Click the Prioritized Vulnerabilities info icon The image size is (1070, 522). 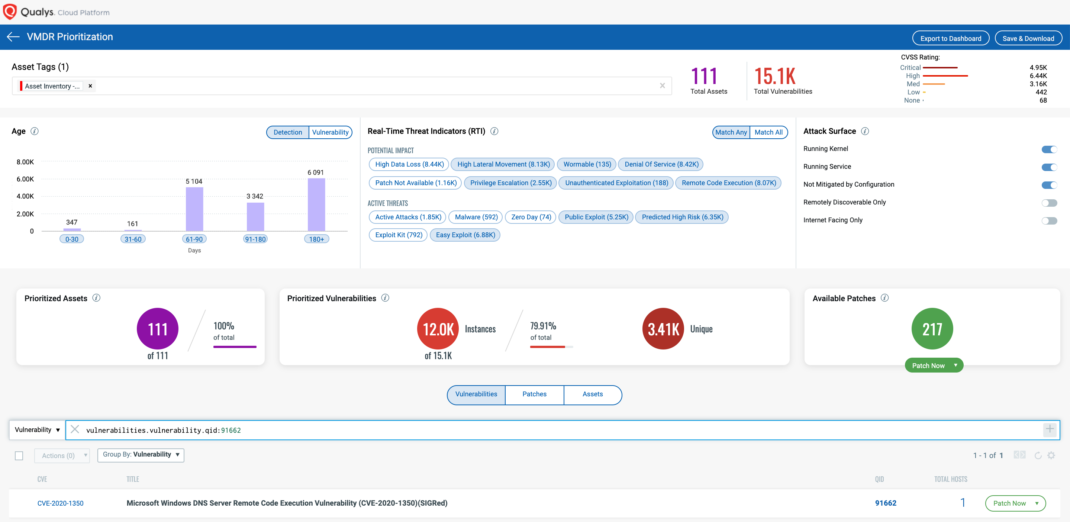(386, 298)
